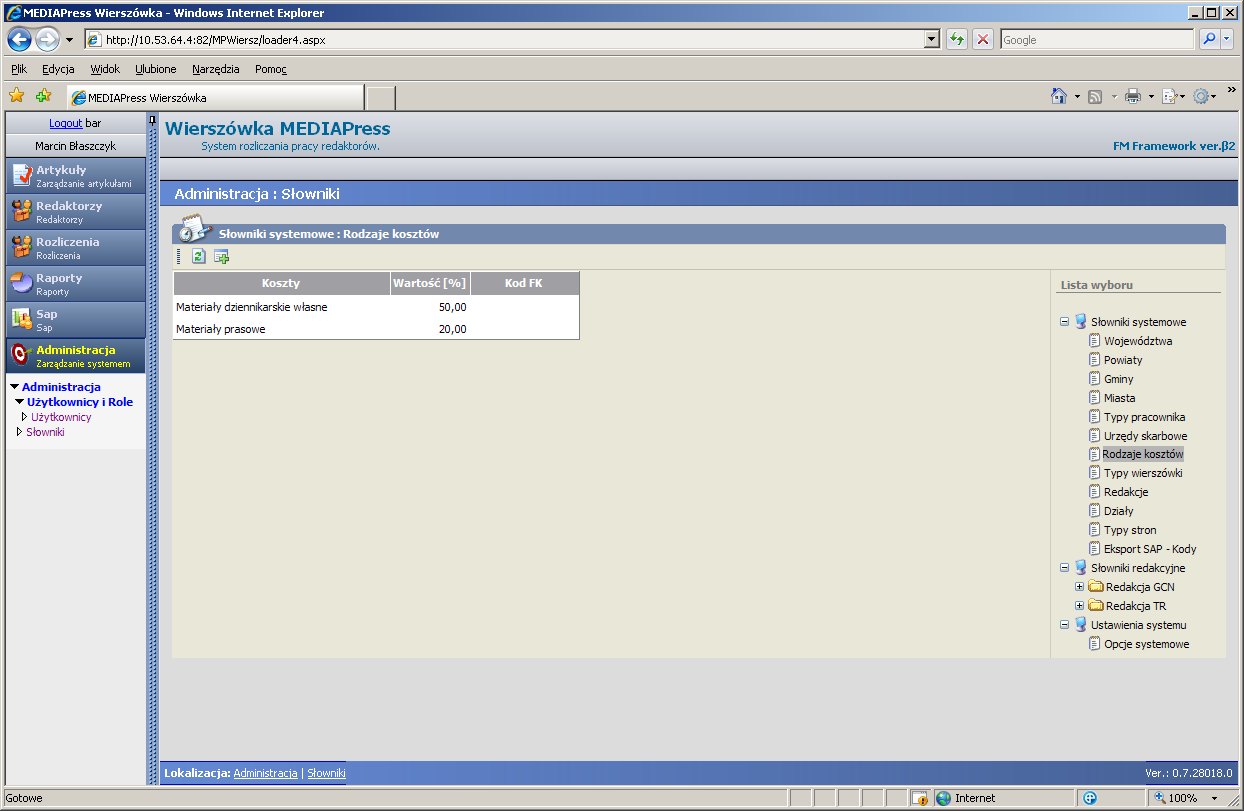Open the Redaktorzy module icon
This screenshot has width=1244, height=811.
(x=21, y=212)
